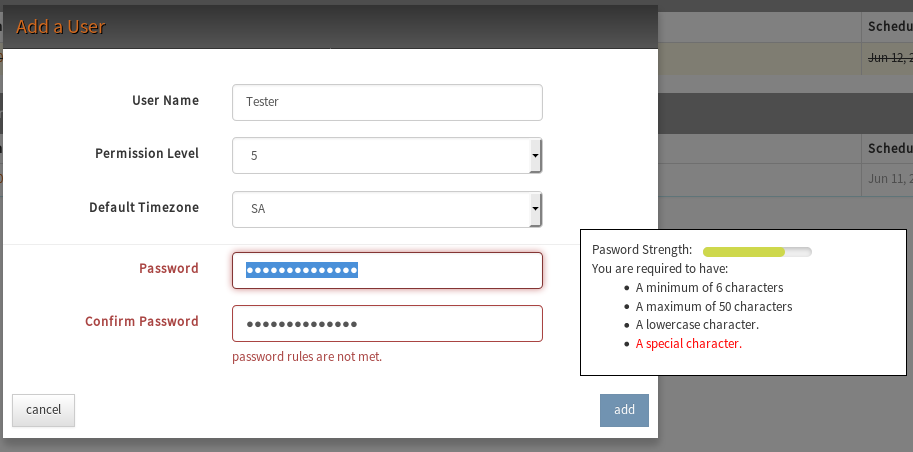Click the Add a User dialog title

tap(61, 27)
